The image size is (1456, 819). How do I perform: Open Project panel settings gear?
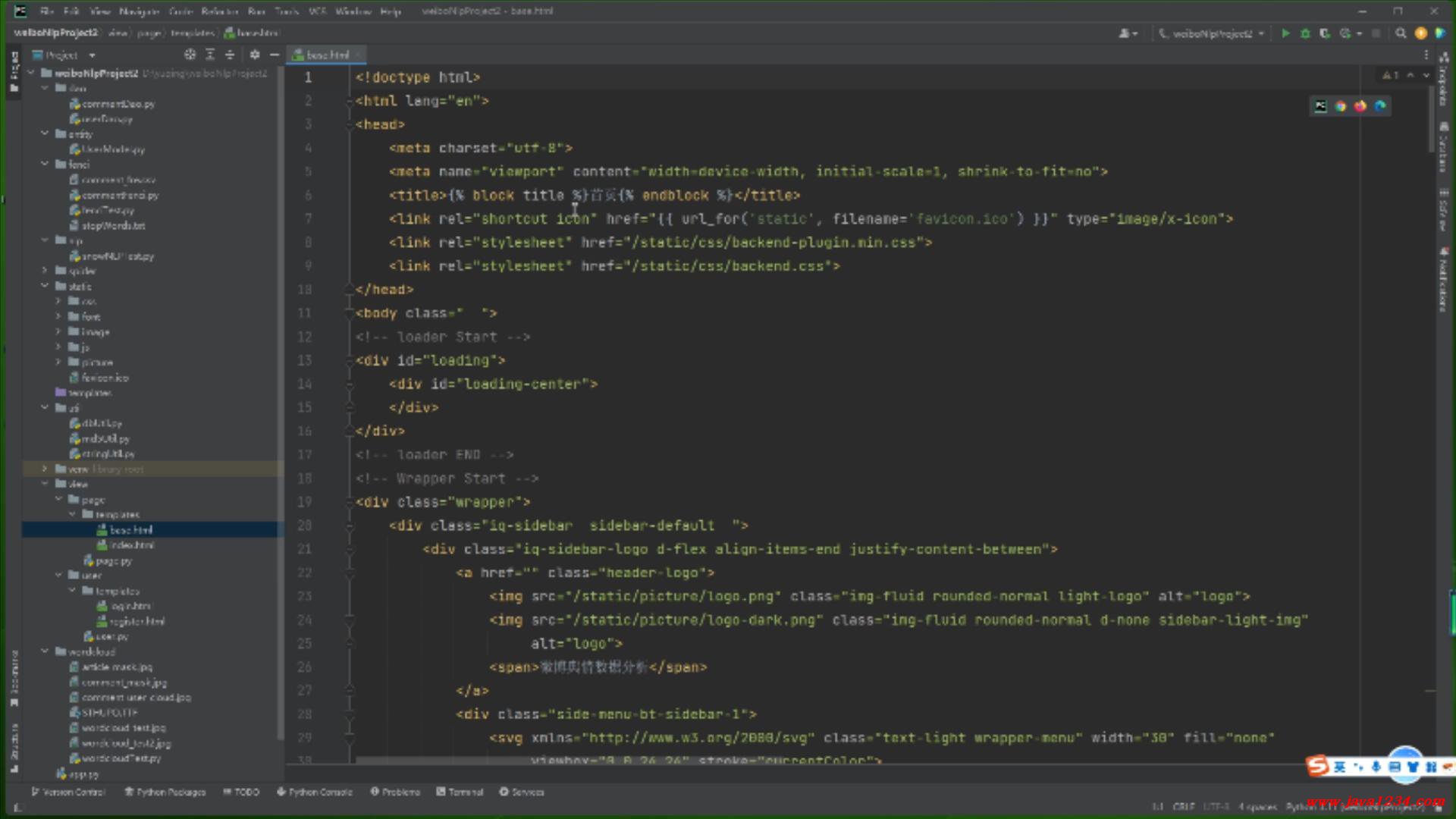pyautogui.click(x=255, y=55)
